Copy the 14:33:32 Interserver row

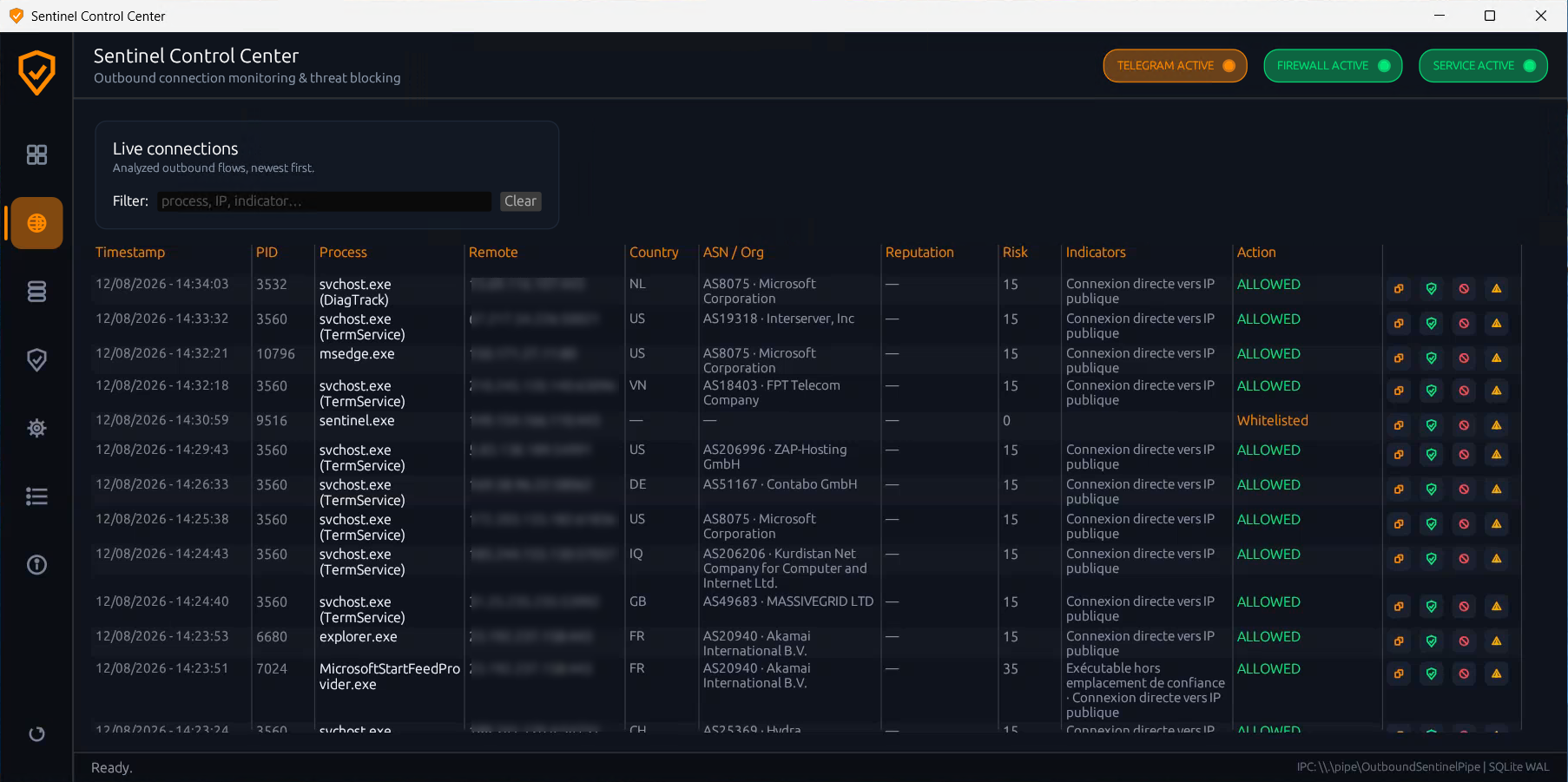1399,324
